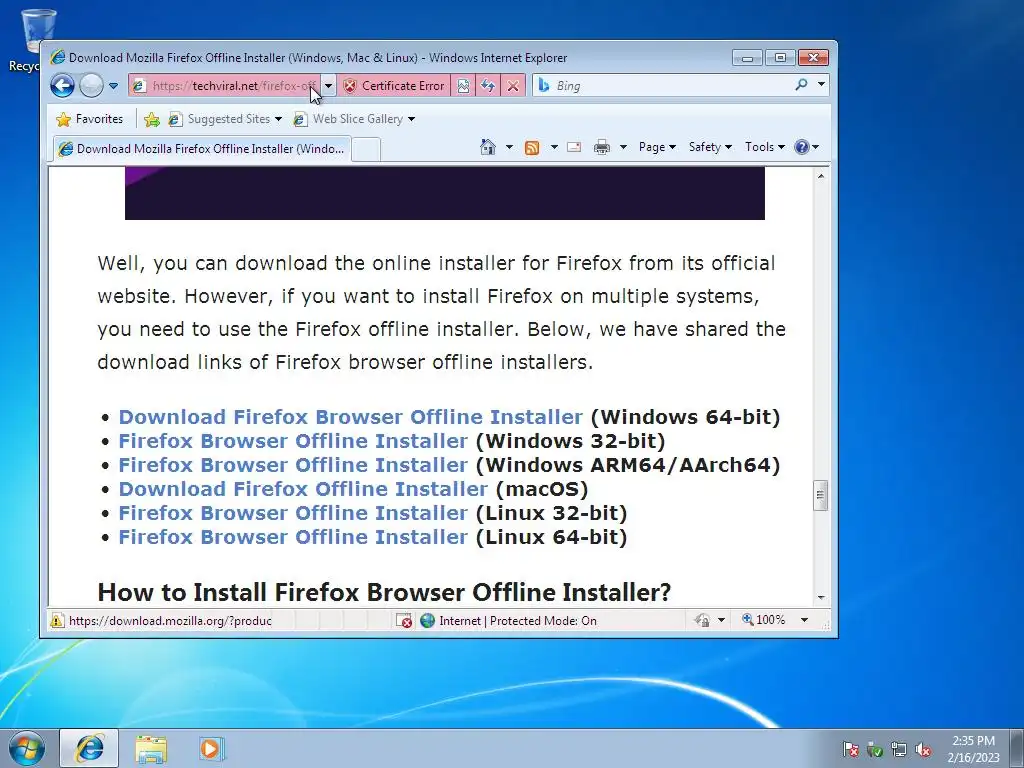Click the techviral.net address bar
1024x768 pixels.
point(225,86)
